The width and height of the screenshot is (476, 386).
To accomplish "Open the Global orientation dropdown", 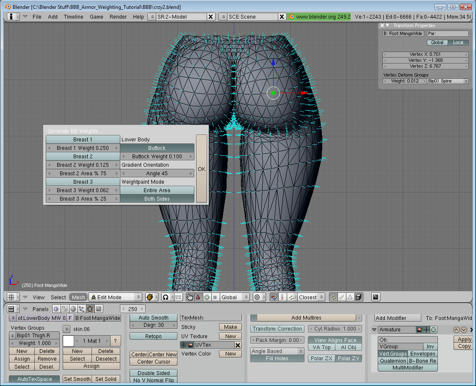I will pyautogui.click(x=234, y=297).
